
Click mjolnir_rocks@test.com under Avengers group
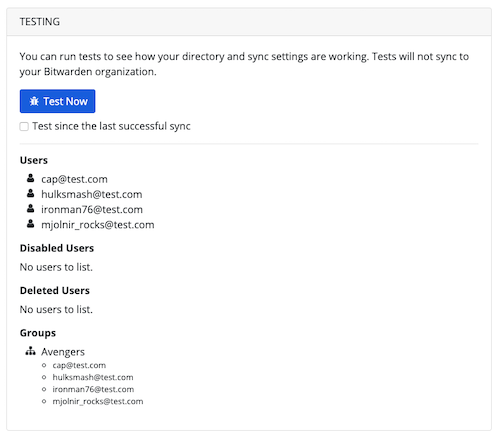tap(98, 401)
